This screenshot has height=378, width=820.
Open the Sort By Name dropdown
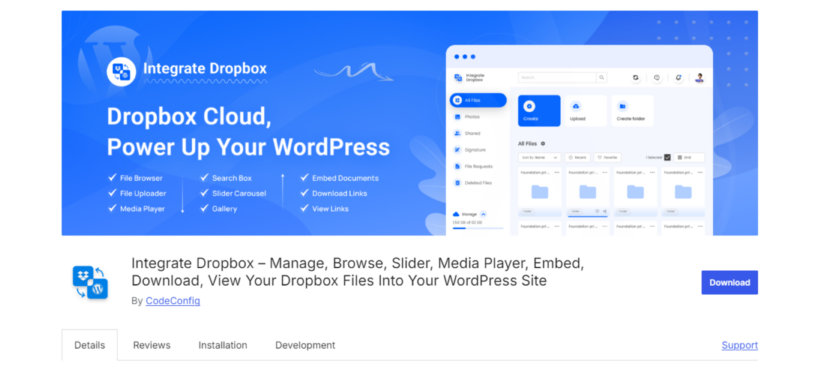tap(539, 157)
